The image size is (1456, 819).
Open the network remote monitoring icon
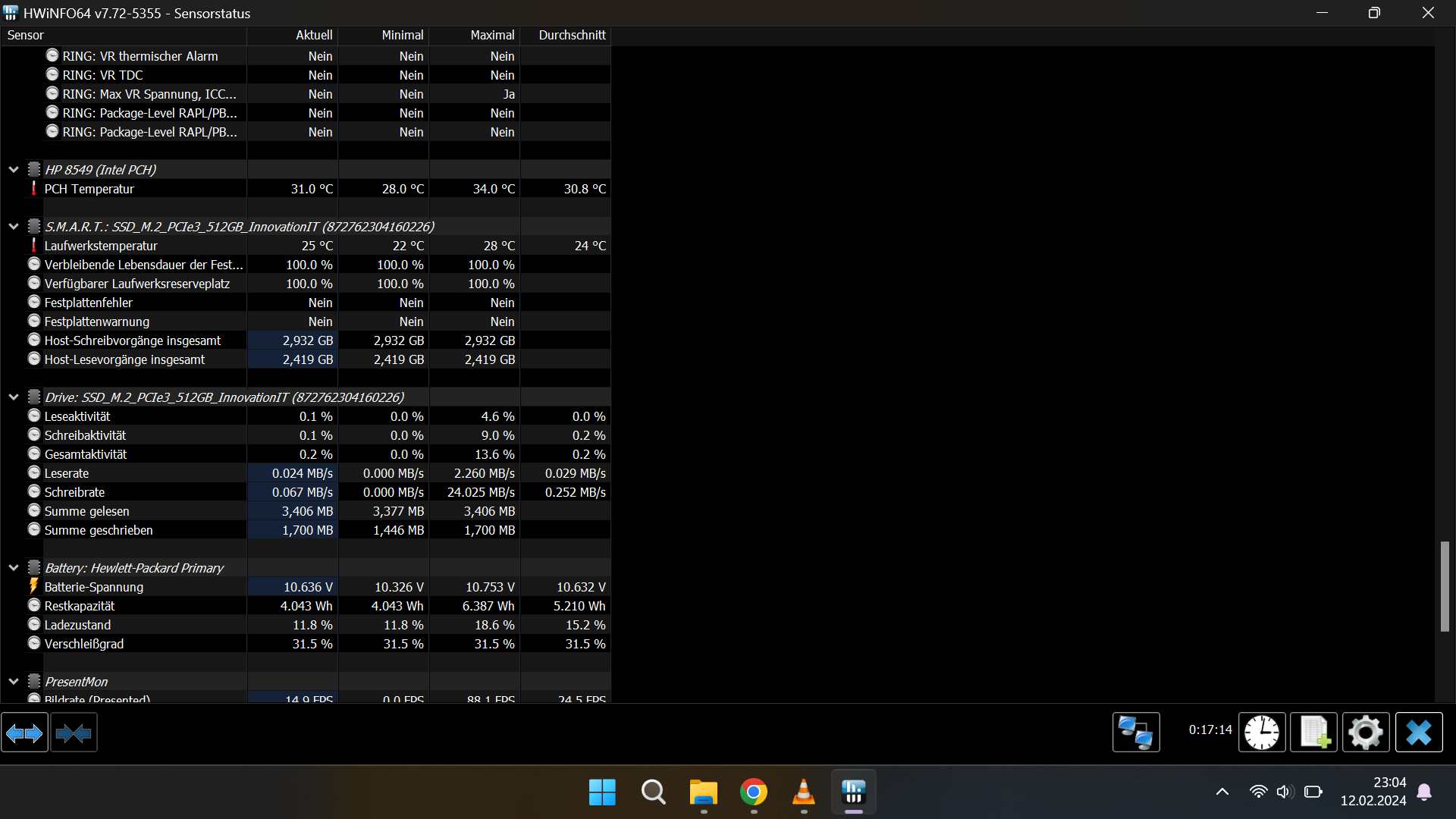(x=1135, y=733)
